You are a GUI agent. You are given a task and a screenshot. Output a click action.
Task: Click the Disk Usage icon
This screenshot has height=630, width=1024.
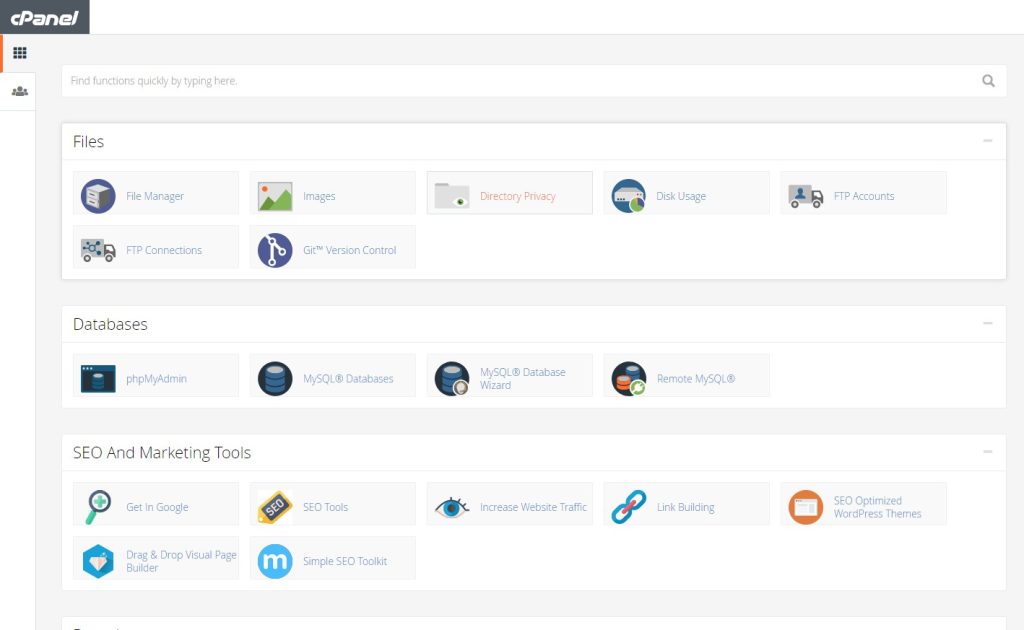pos(628,196)
